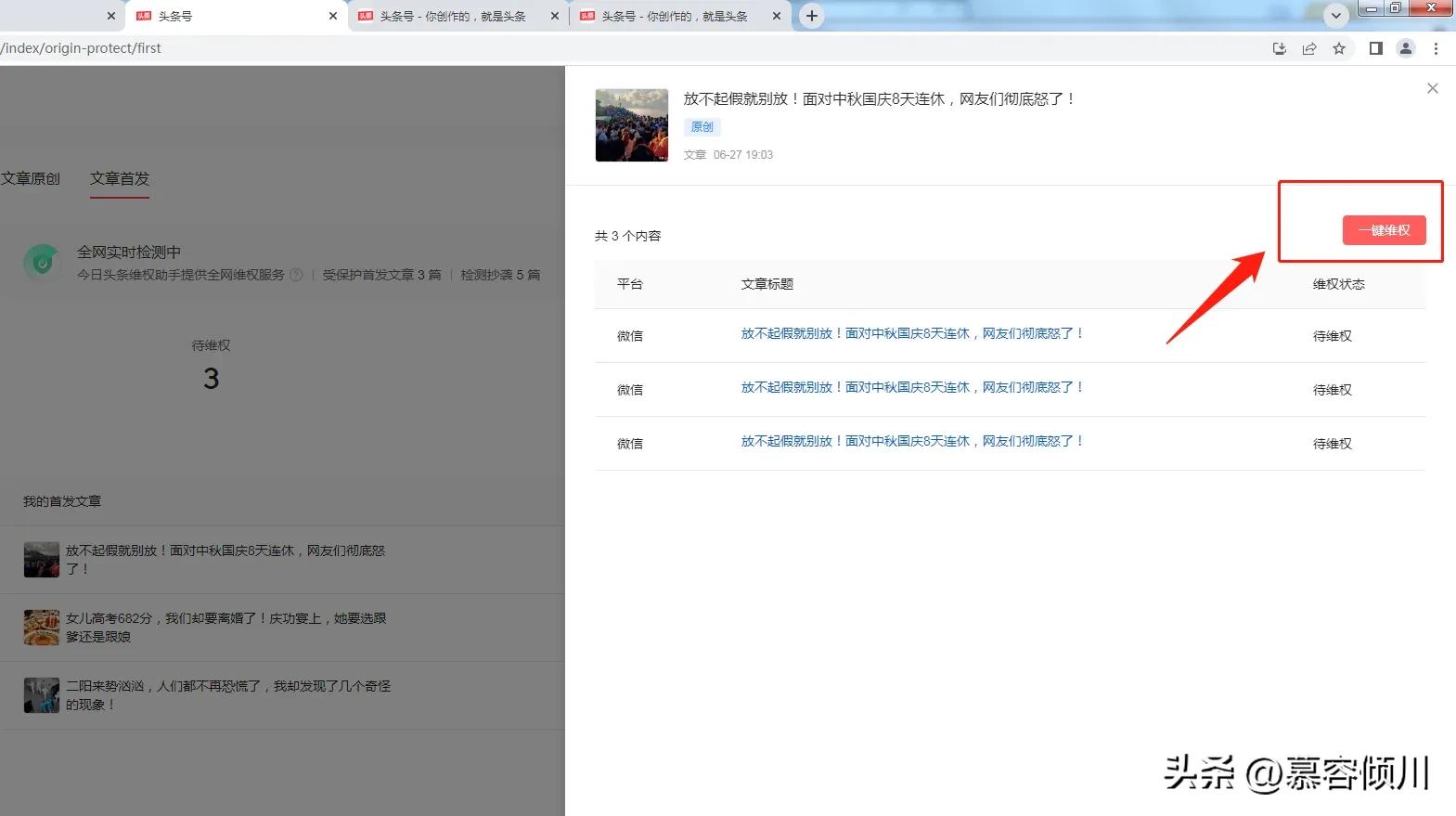
Task: Click thumbnail of 二阳来势汹汹 article
Action: point(41,695)
